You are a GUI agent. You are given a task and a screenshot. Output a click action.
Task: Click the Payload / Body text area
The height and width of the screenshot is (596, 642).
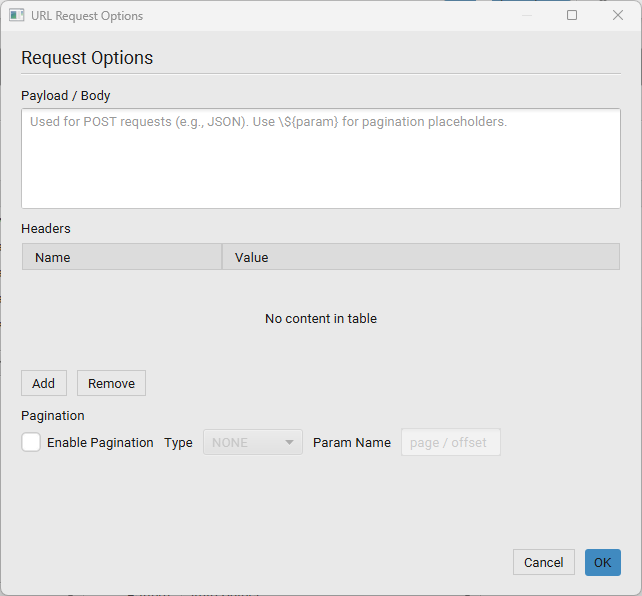[x=321, y=158]
